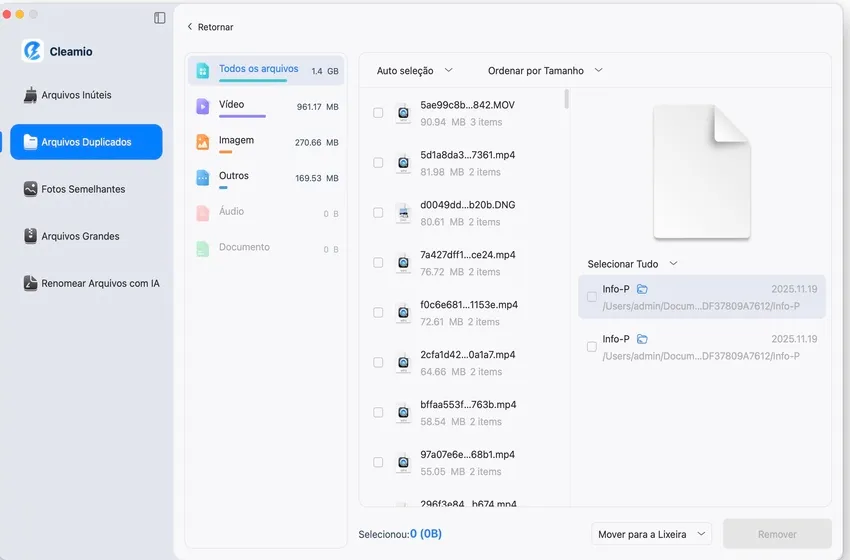Click the Renomear Arquivos com IA icon
Image resolution: width=850 pixels, height=560 pixels.
[30, 283]
